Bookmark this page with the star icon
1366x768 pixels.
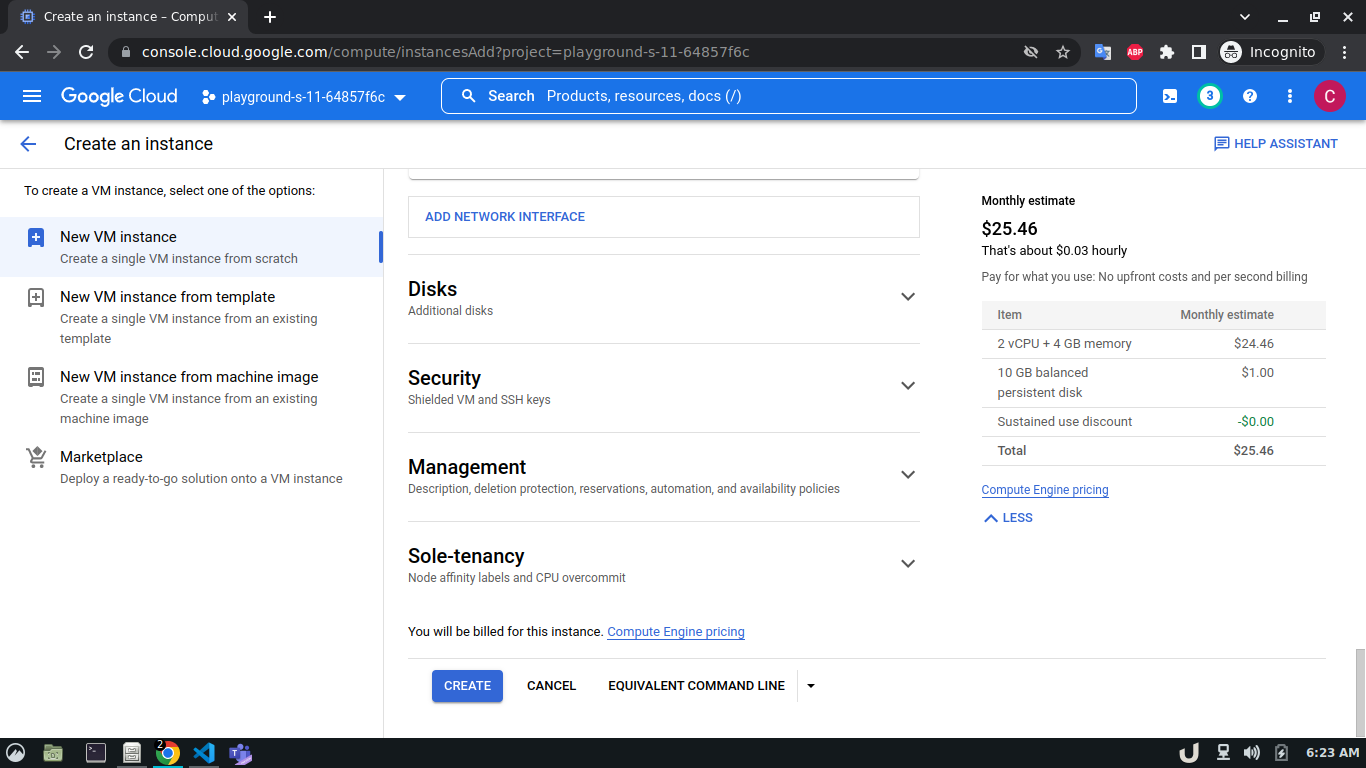[1063, 52]
